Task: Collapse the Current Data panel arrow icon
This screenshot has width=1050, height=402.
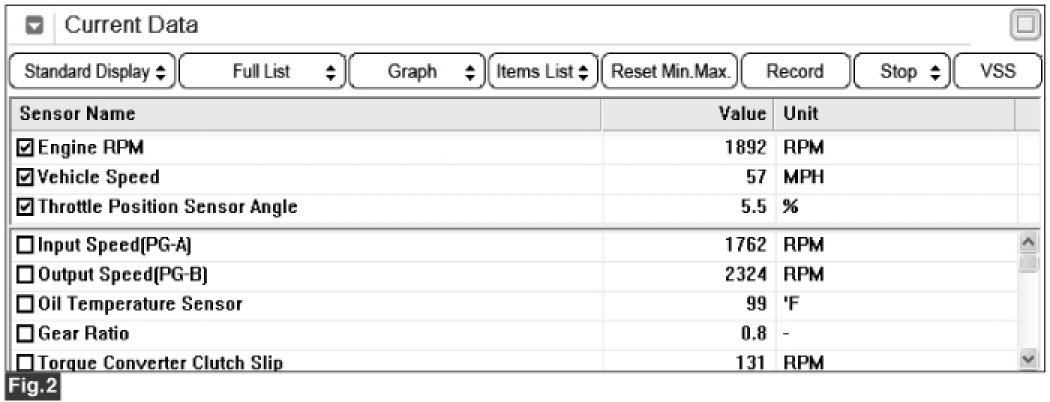Action: (33, 25)
